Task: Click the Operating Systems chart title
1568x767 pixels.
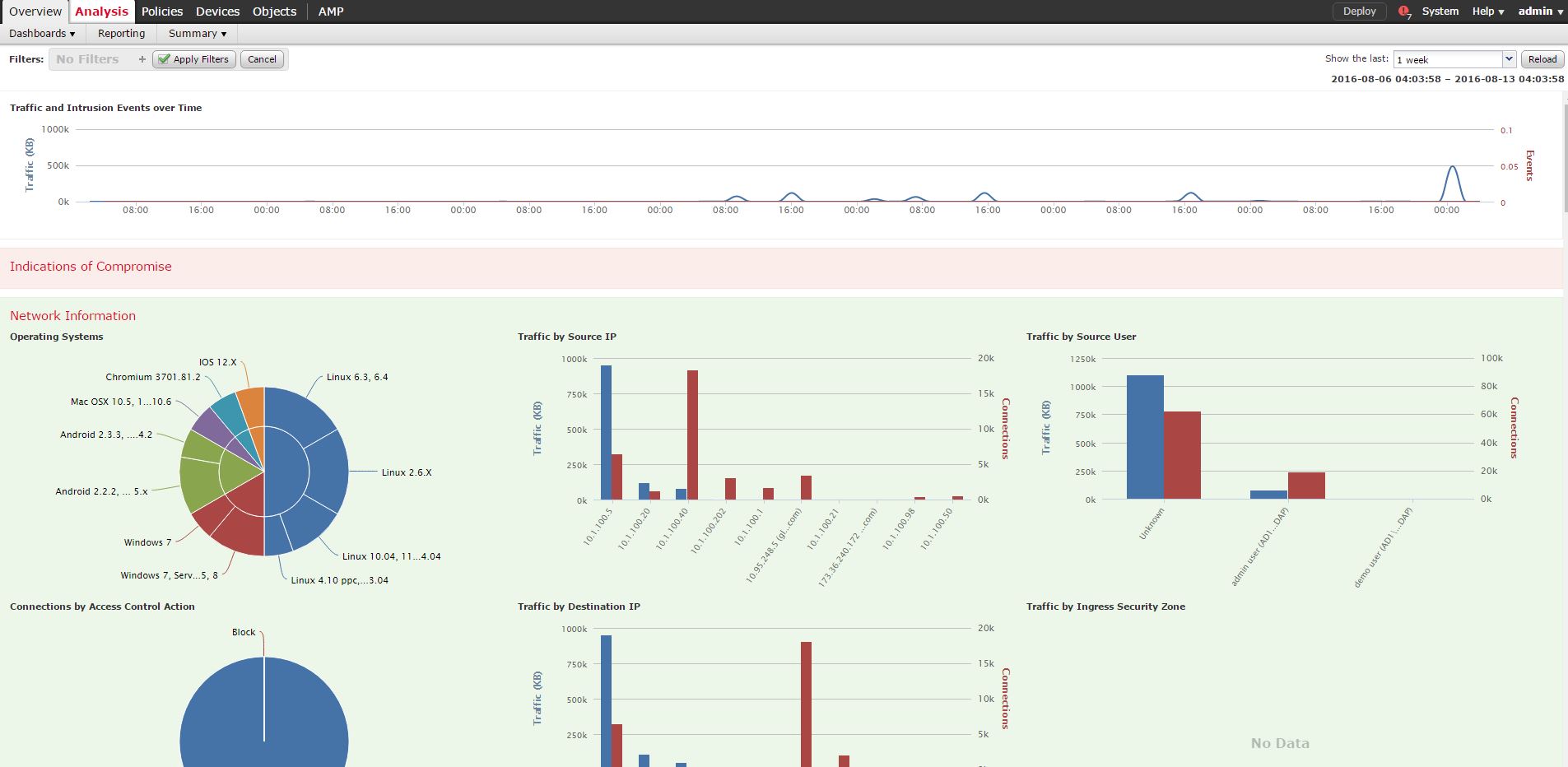Action: click(x=57, y=337)
